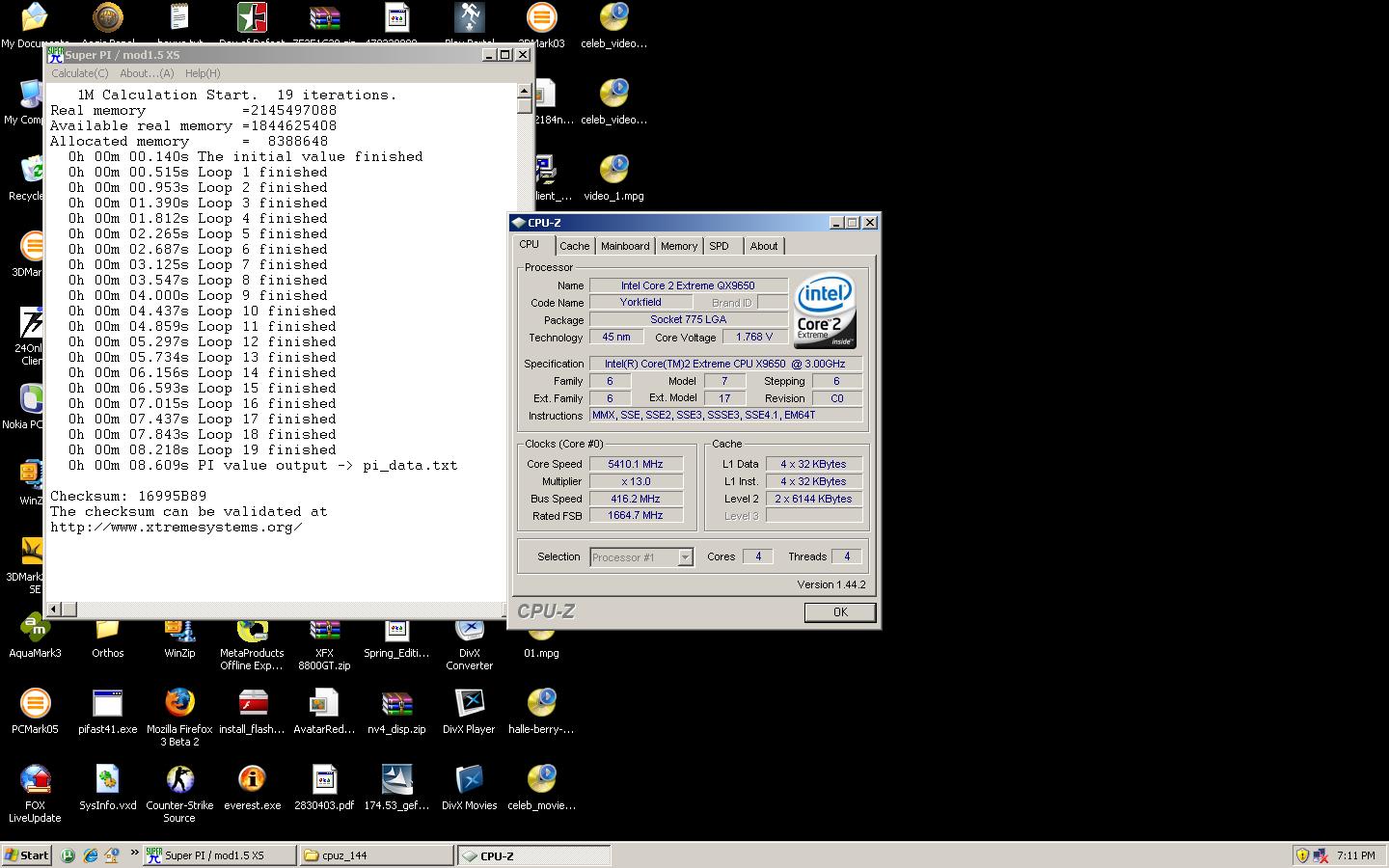Screen dimensions: 1389x868
Task: Click the uTorrent quick launch icon
Action: tap(68, 855)
